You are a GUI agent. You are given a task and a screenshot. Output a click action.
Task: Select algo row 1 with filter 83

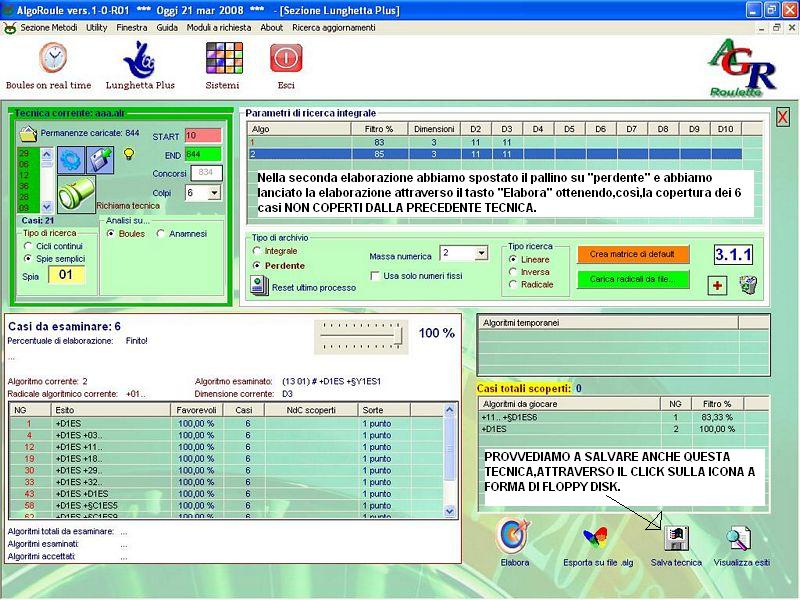click(494, 142)
